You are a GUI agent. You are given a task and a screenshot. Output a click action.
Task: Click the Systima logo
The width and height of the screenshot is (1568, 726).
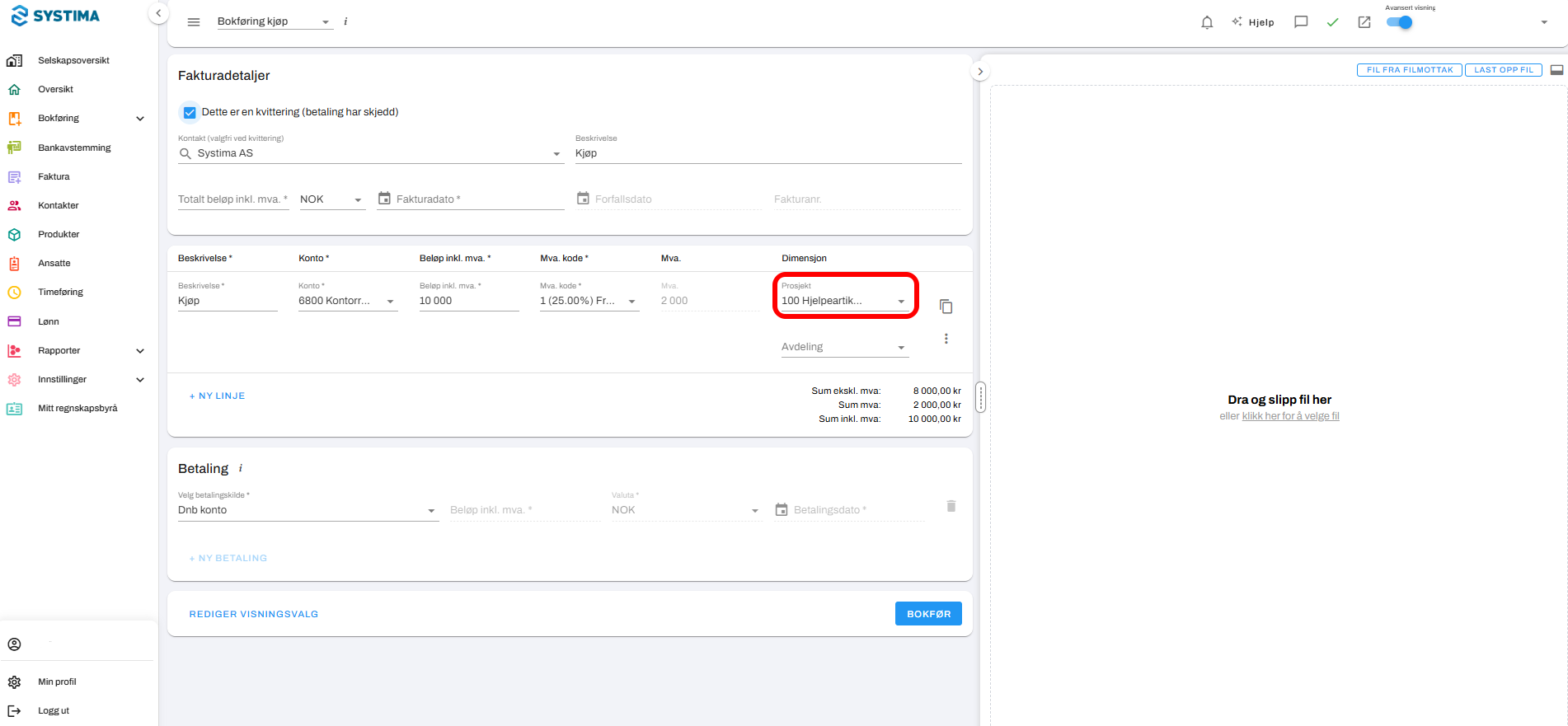click(x=55, y=16)
